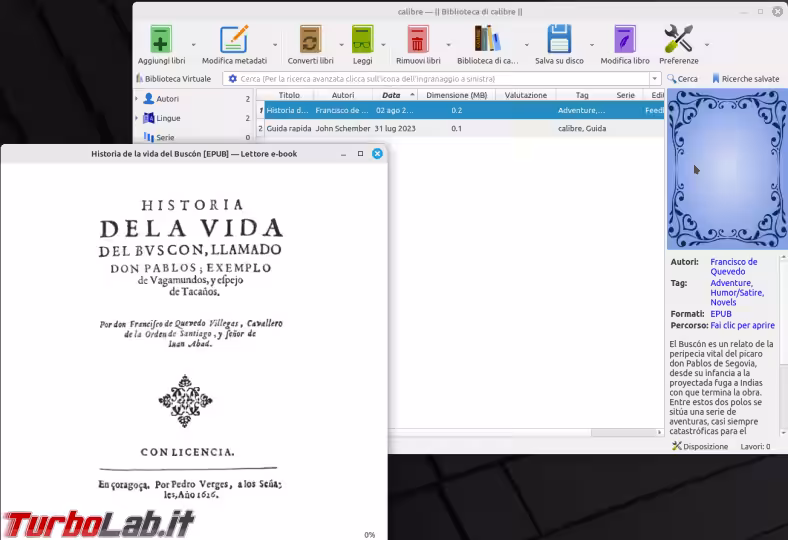Sort by the Data column header
Image resolution: width=788 pixels, height=540 pixels.
395,95
